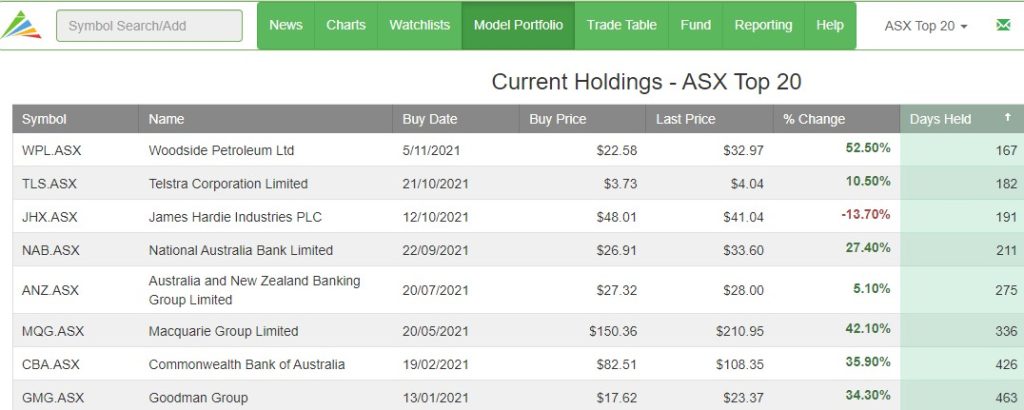
Task: Click in the Symbol Search/Add field
Action: (x=150, y=26)
